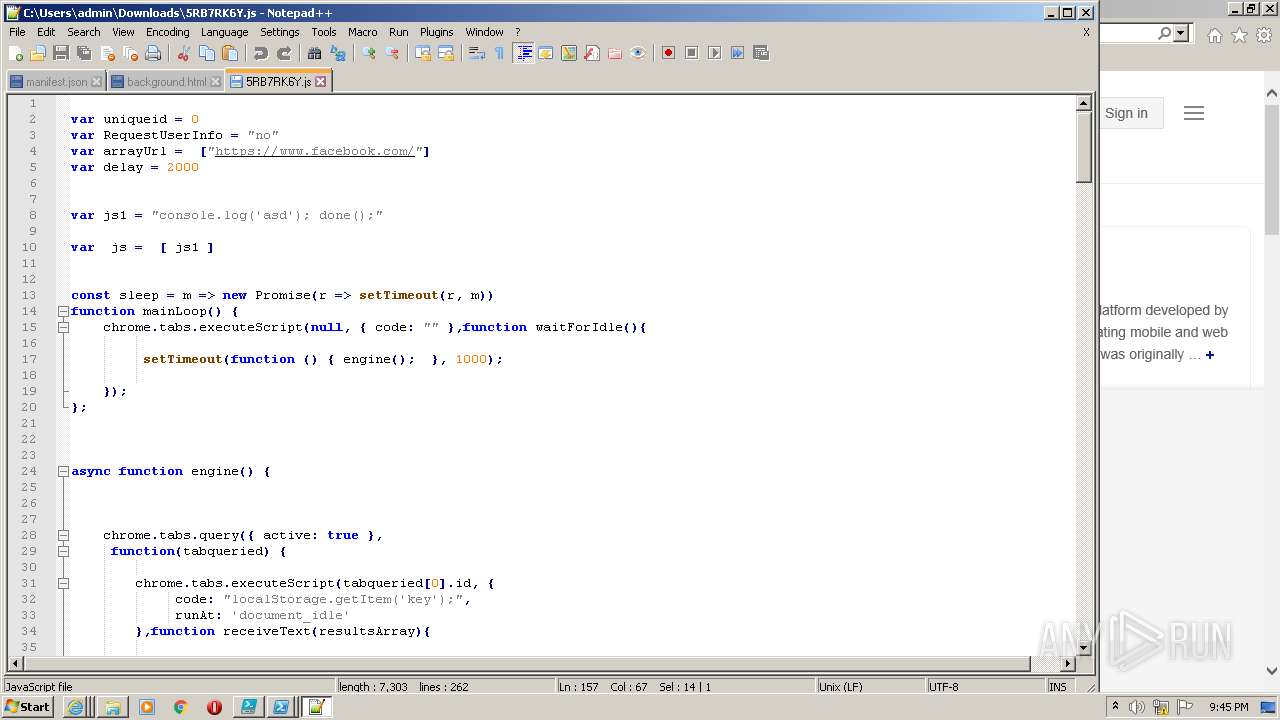Collapse the mainLoop function fold marker
Image resolution: width=1280 pixels, height=720 pixels.
pyautogui.click(x=63, y=311)
